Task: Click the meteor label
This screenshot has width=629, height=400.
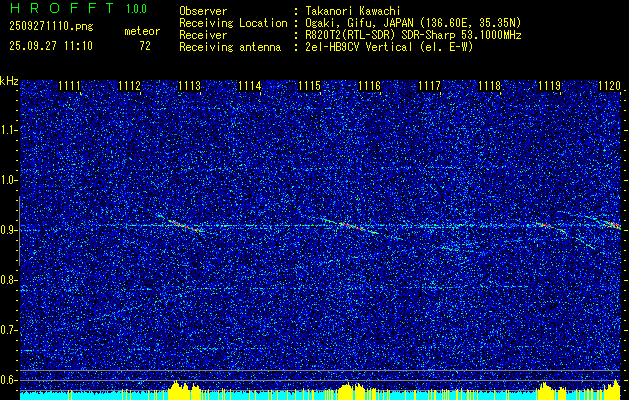Action: (142, 31)
